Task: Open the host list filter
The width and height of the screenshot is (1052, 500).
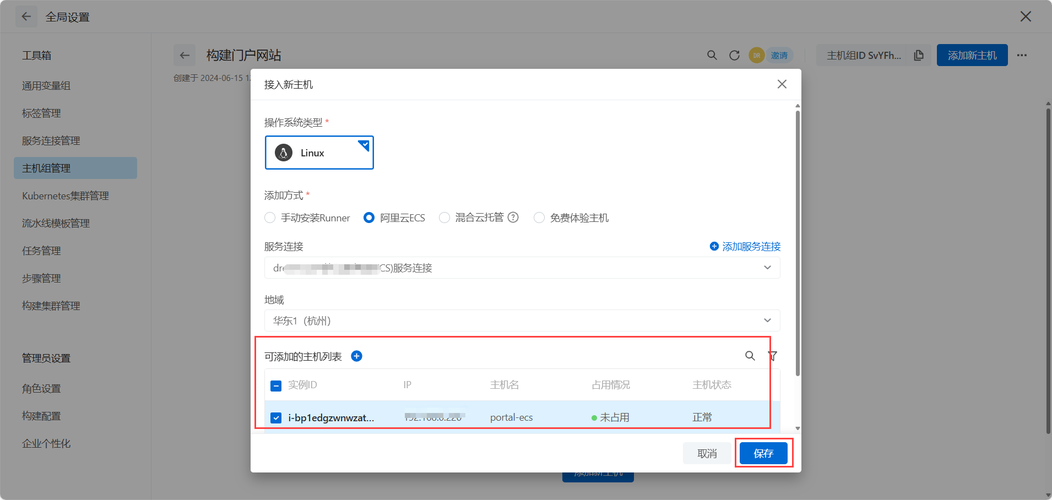Action: [x=772, y=356]
